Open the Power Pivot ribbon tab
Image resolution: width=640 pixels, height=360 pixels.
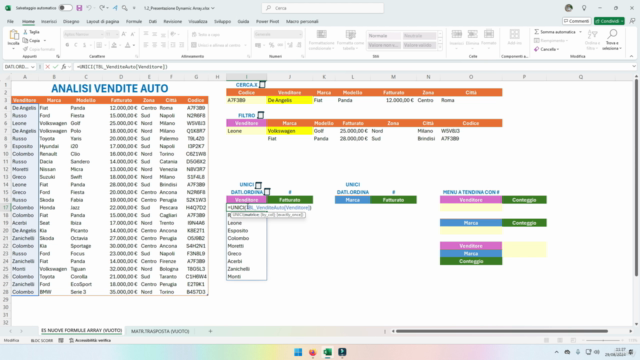click(x=267, y=21)
